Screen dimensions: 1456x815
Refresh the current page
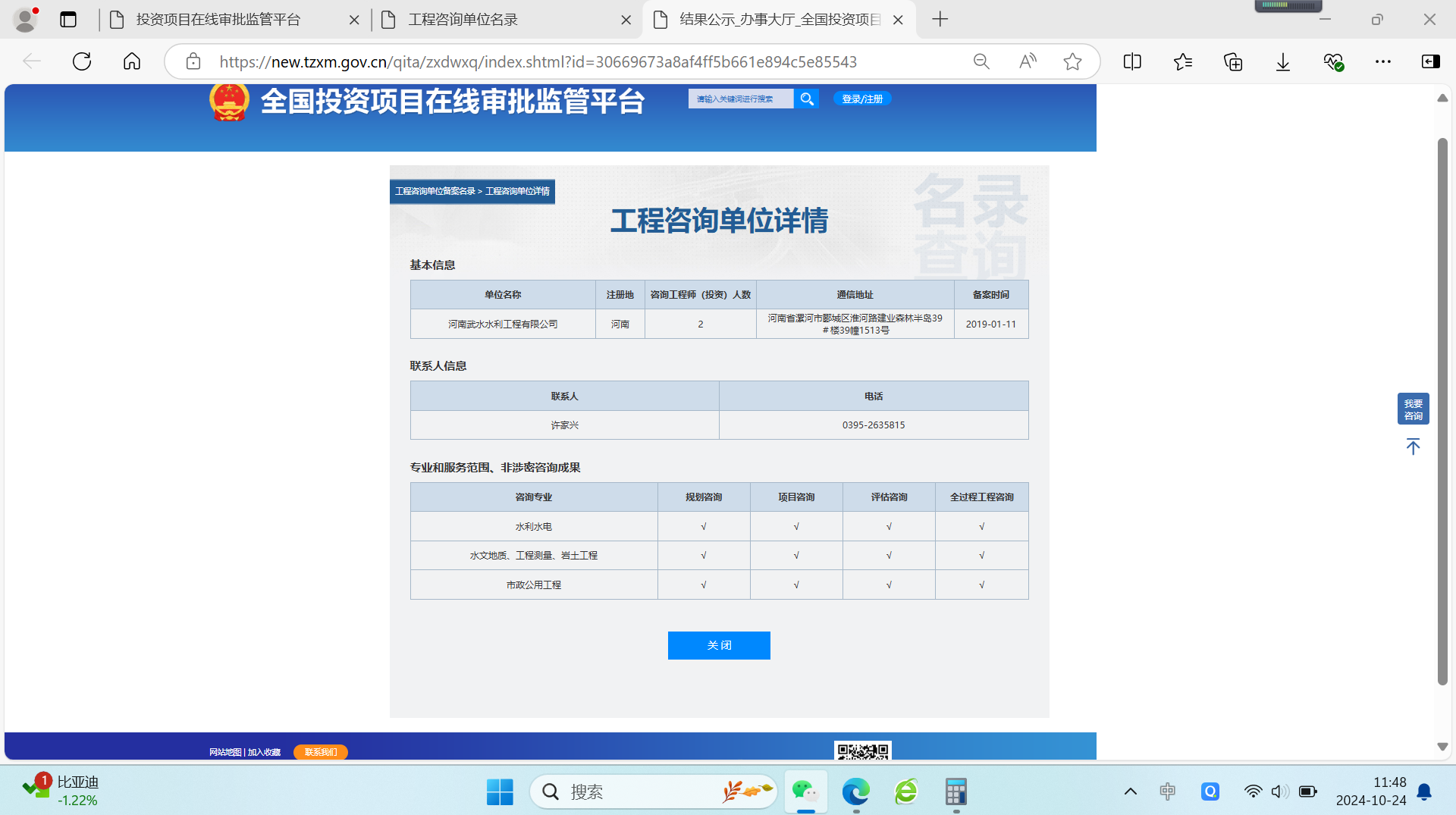[x=81, y=61]
